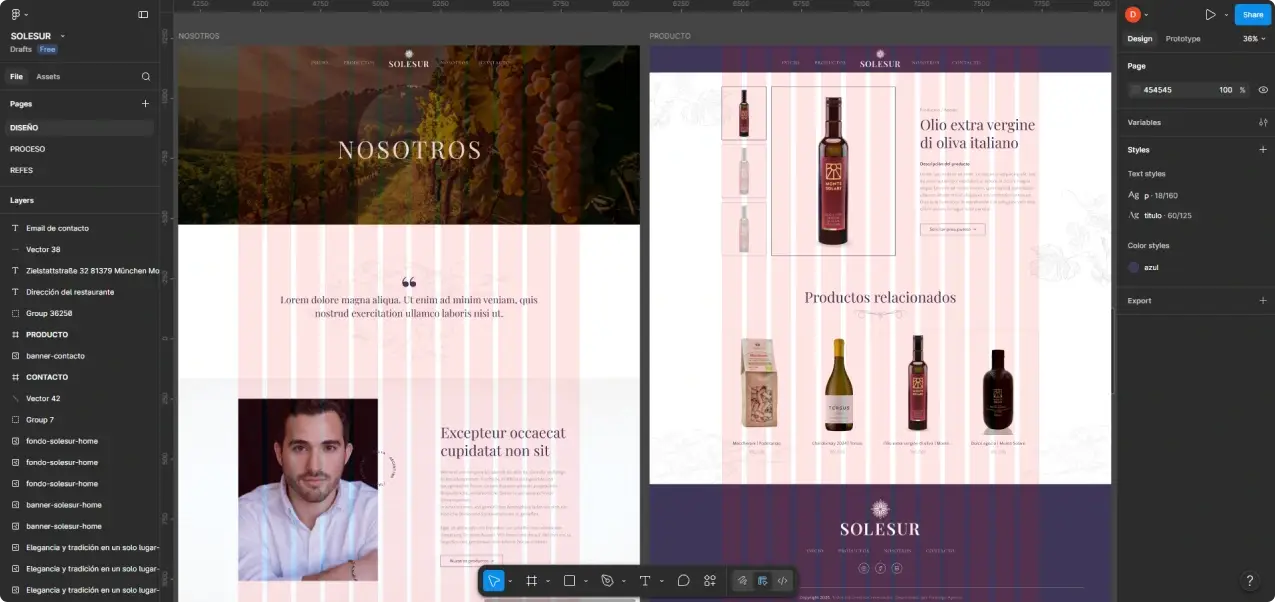
Task: Expand the SOLESUR file name menu
Action: pyautogui.click(x=37, y=36)
